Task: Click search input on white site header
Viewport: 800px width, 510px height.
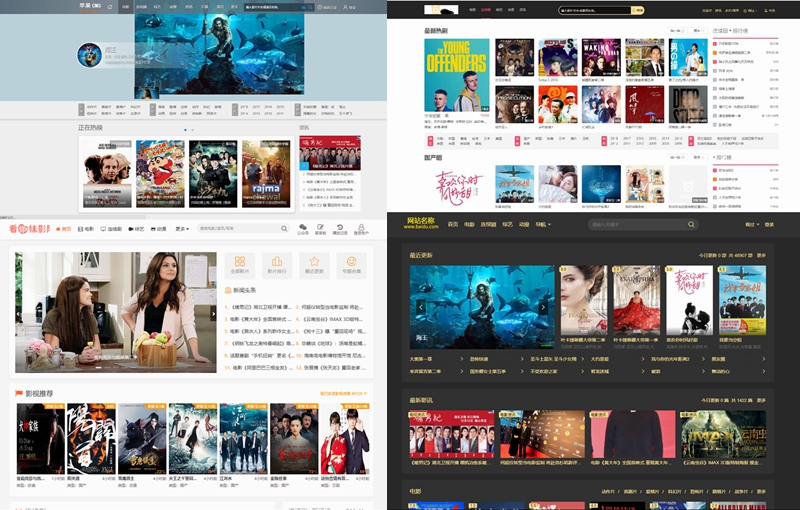Action: click(x=595, y=10)
